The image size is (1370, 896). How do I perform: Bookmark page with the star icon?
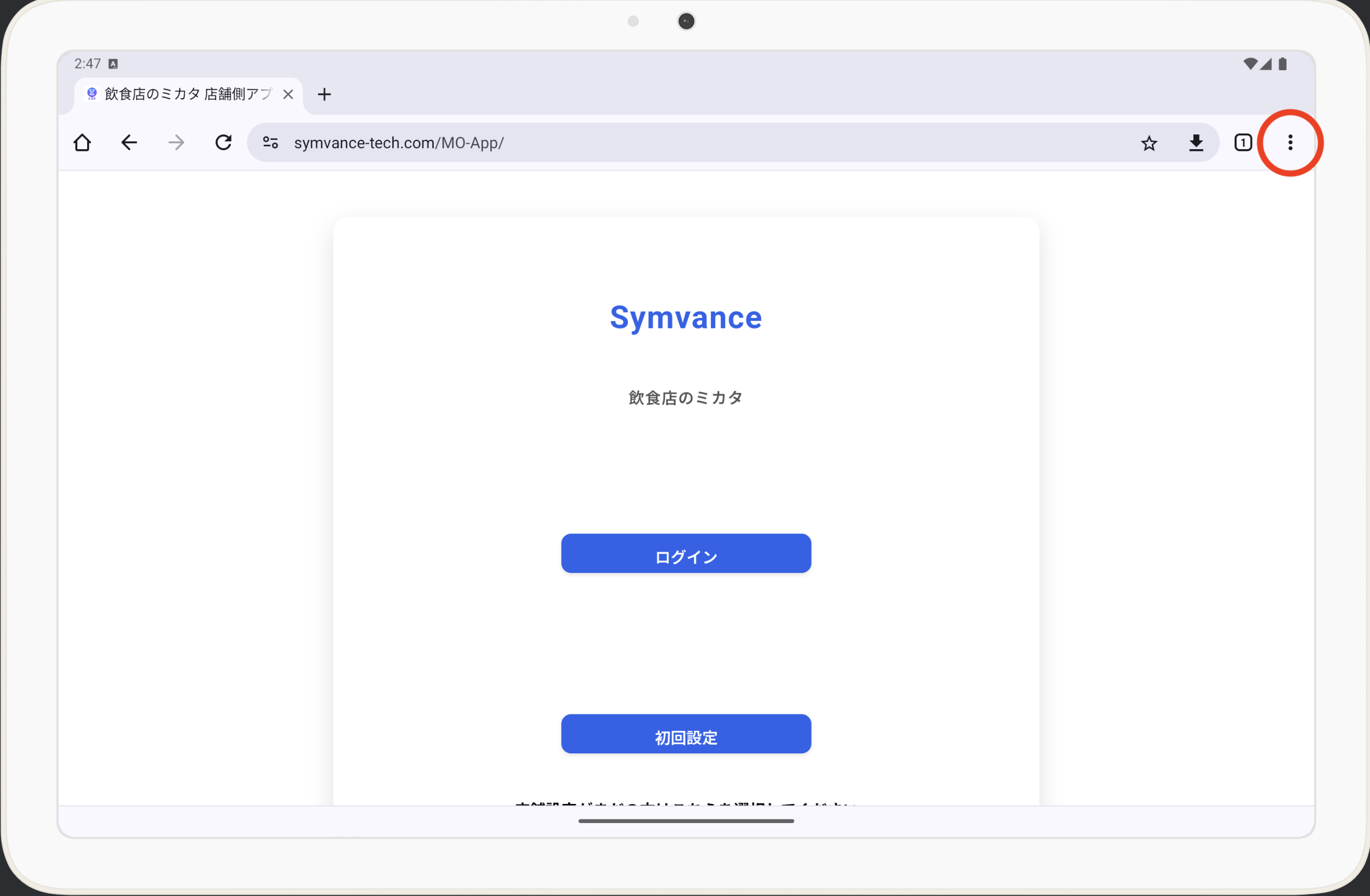pyautogui.click(x=1149, y=143)
